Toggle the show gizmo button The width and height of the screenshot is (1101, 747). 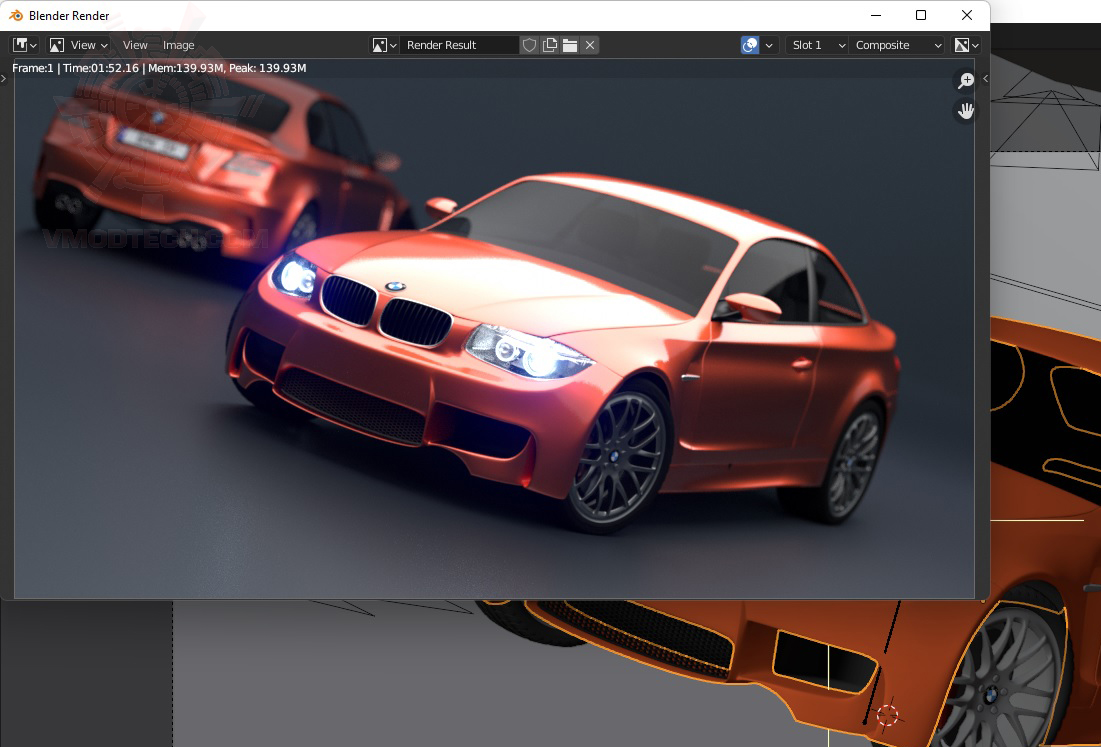click(x=750, y=45)
